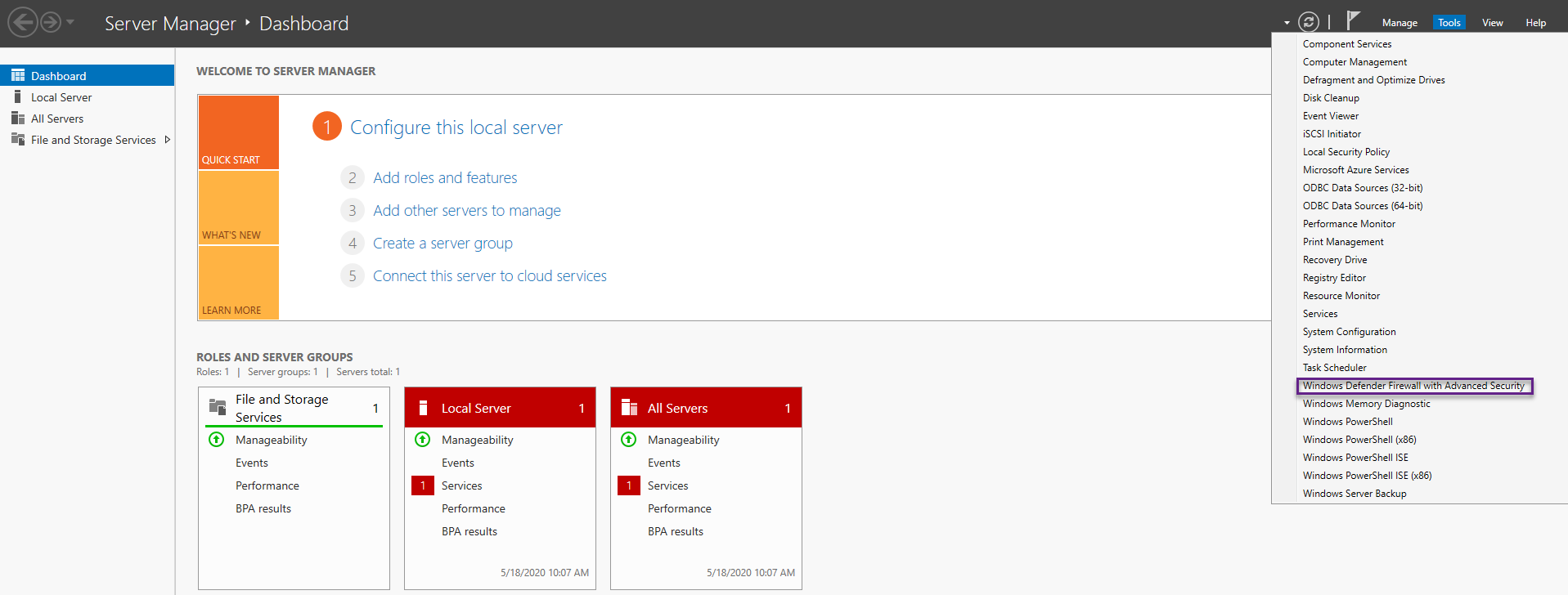Image resolution: width=1568 pixels, height=595 pixels.
Task: Select Windows Defender Firewall with Advanced Security
Action: click(1413, 386)
